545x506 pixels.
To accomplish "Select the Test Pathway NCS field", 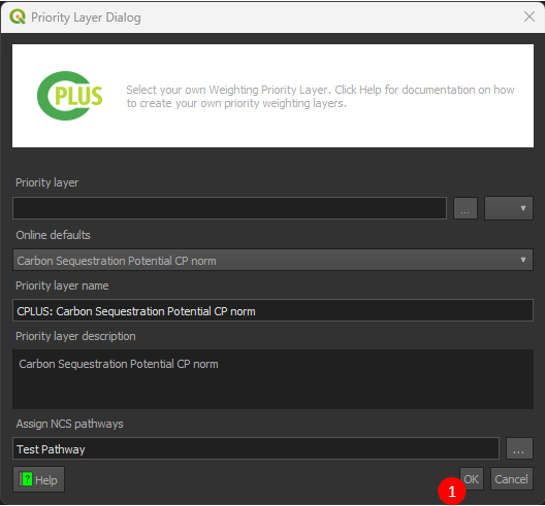I will (x=256, y=449).
